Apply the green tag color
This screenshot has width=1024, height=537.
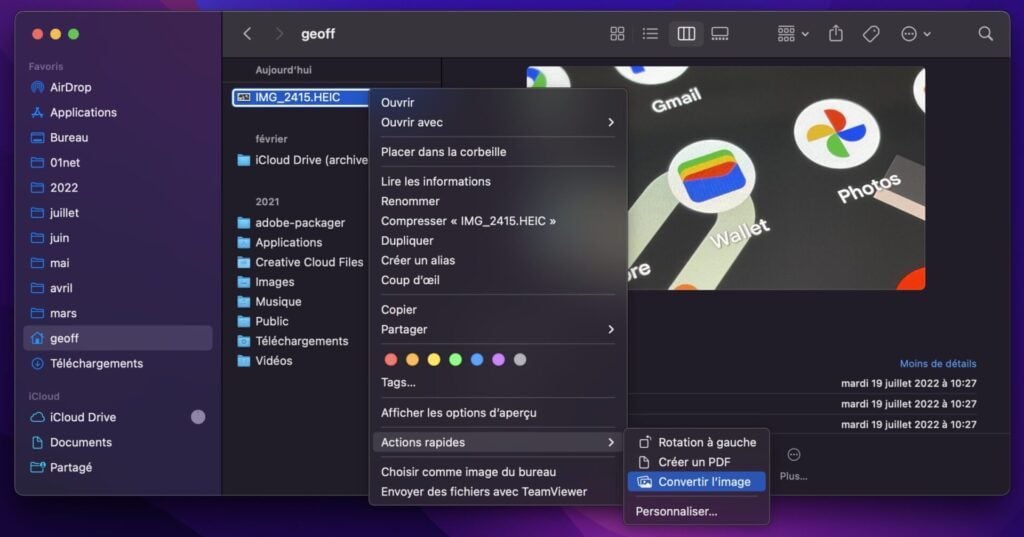(455, 359)
